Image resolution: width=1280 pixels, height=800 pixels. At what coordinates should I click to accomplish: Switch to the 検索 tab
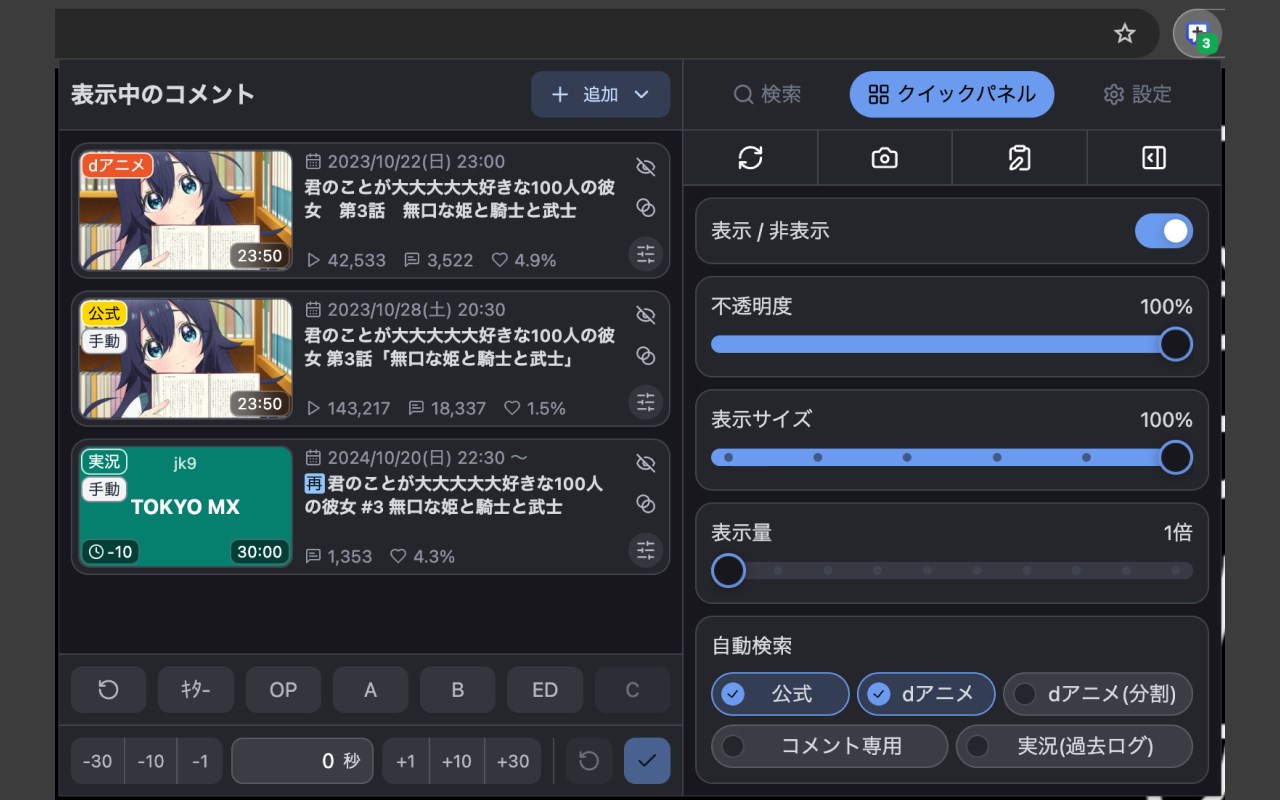pyautogui.click(x=767, y=95)
